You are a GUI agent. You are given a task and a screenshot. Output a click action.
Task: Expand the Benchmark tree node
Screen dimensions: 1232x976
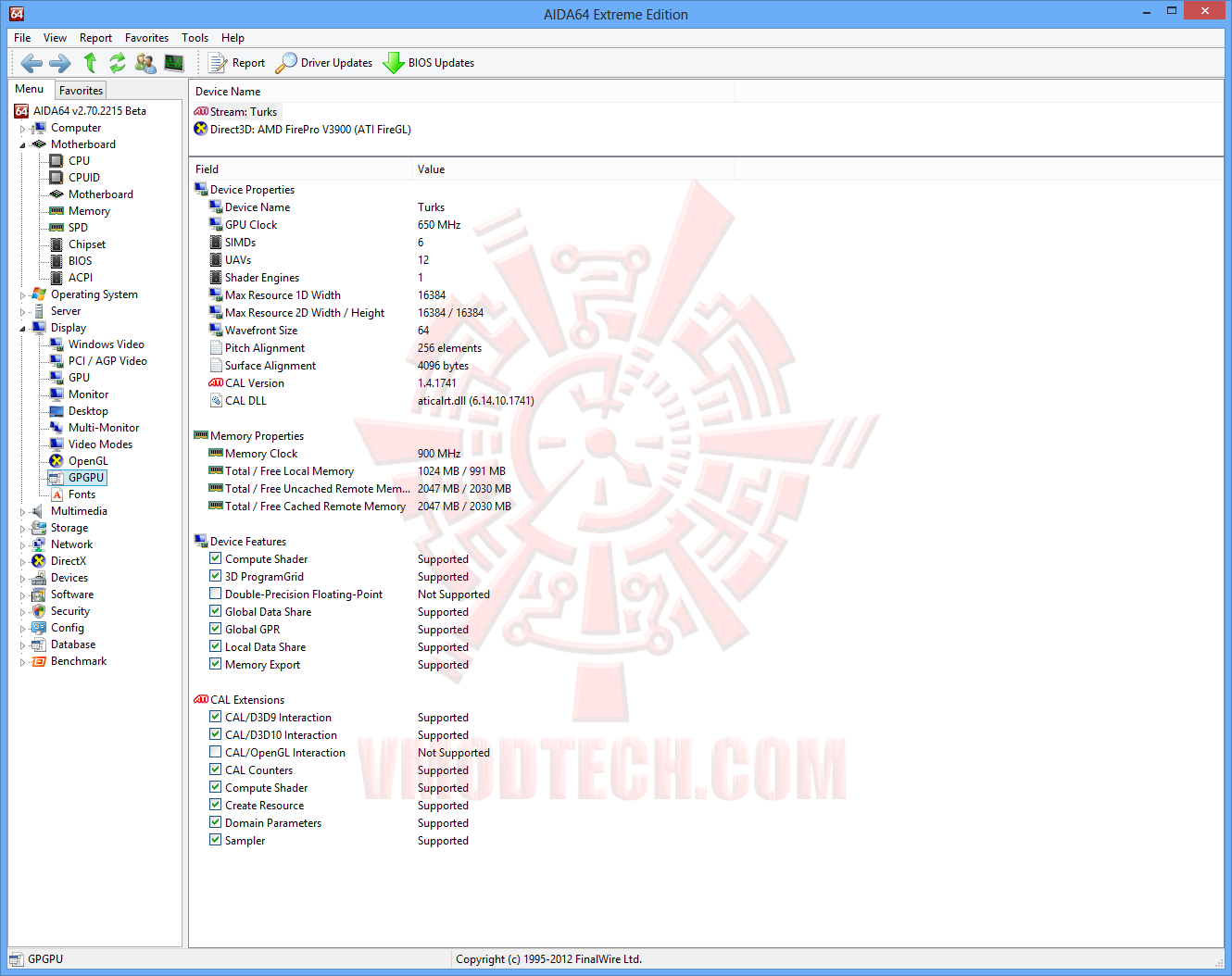22,662
